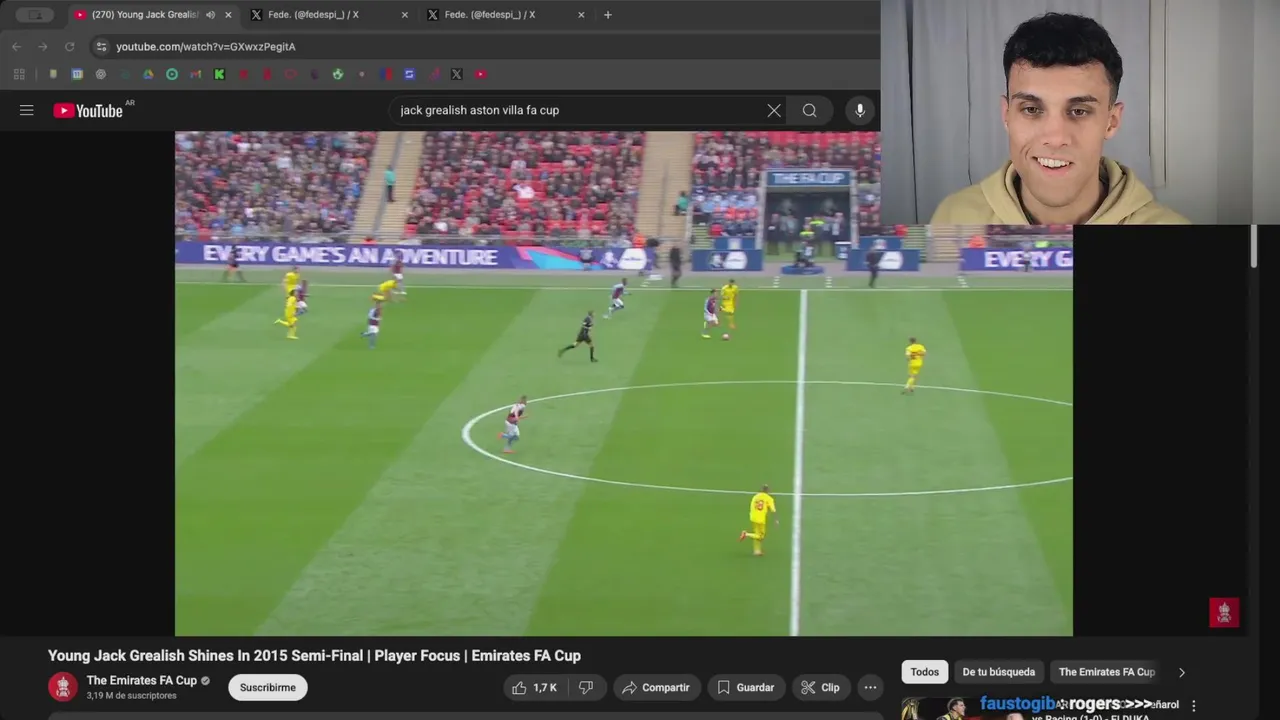
Task: Open the green circular play bookmark
Action: (x=172, y=74)
